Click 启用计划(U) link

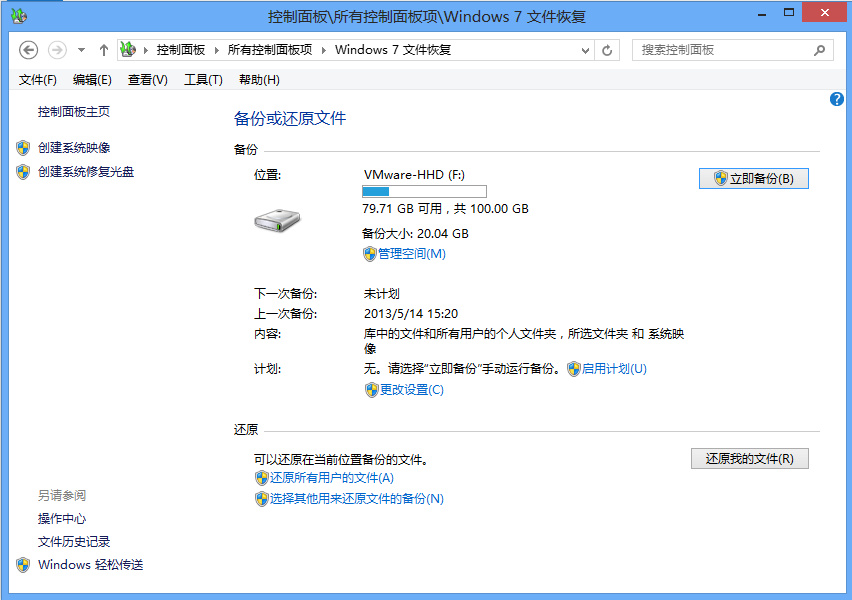click(614, 369)
